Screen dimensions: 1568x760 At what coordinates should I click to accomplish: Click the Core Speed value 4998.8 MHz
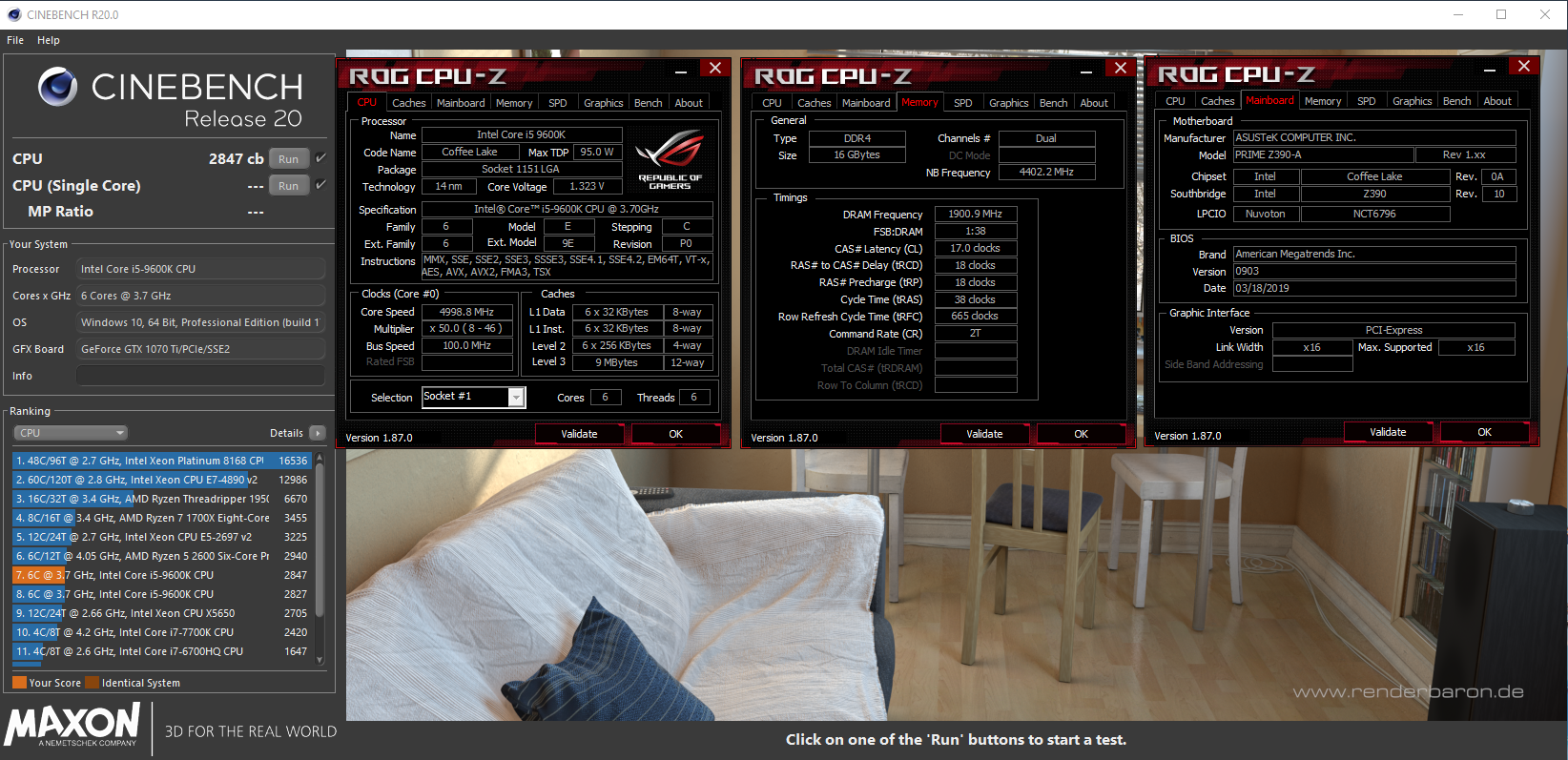(x=467, y=312)
